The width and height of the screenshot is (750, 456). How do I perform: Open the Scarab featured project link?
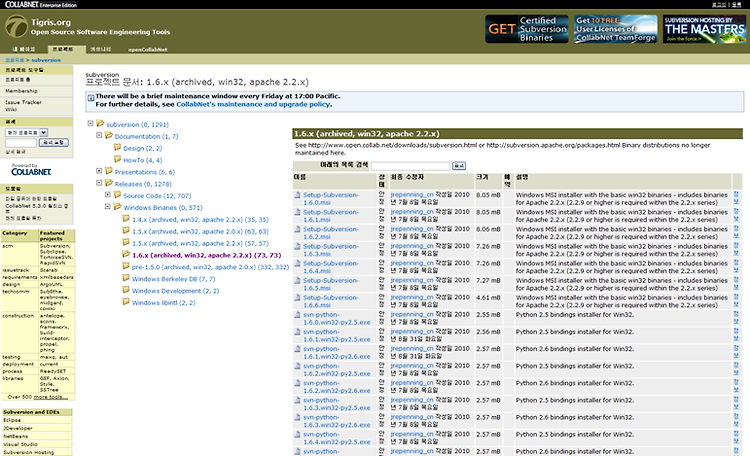click(x=49, y=270)
